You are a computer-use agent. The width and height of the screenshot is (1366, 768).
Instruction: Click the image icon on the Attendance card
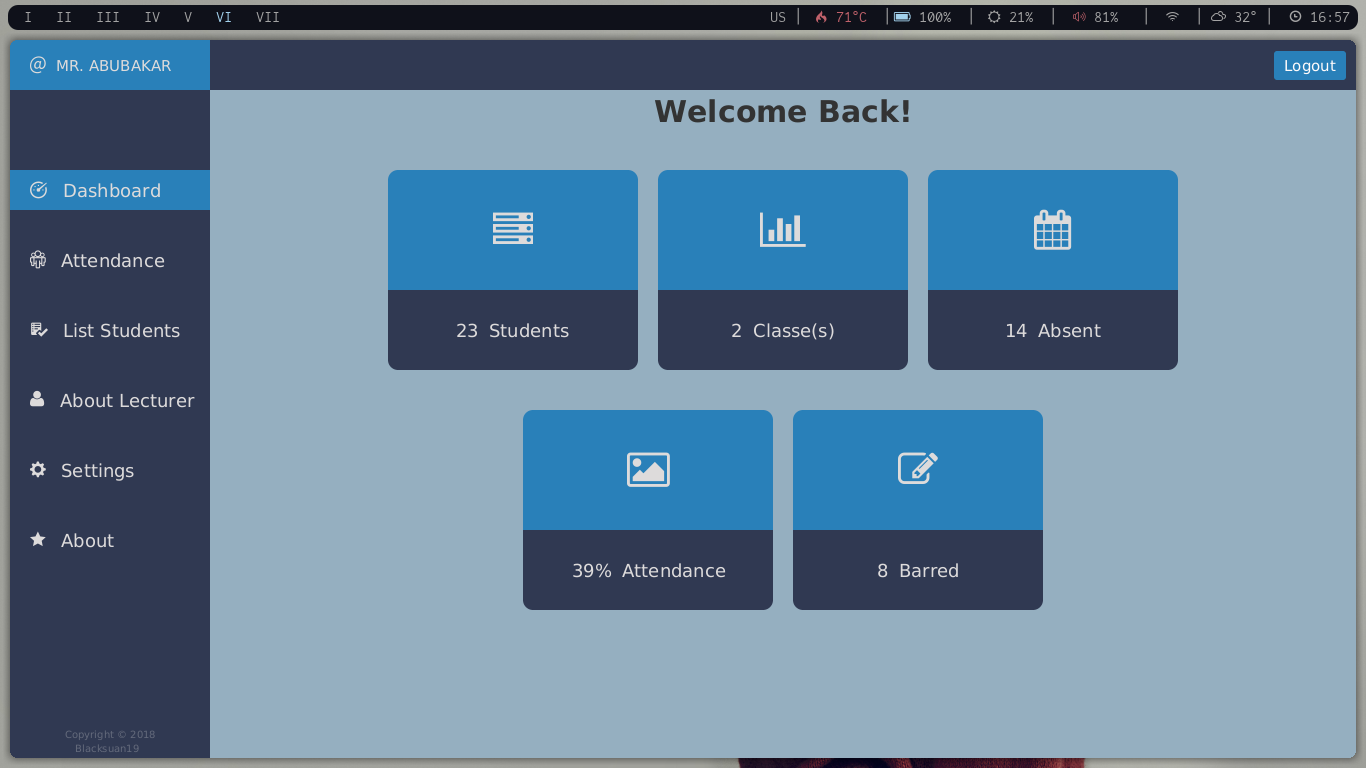pos(647,468)
